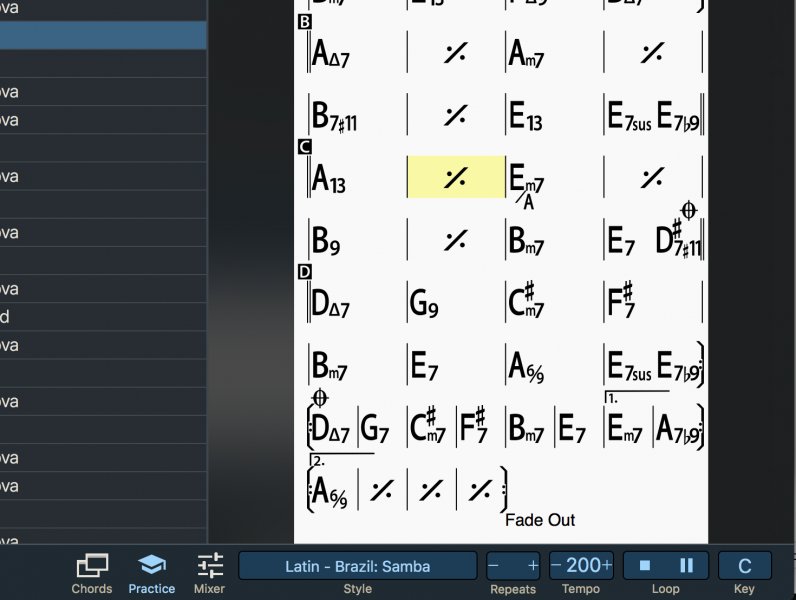Click the first ending bracket marked 1.
This screenshot has width=796, height=600.
[637, 397]
